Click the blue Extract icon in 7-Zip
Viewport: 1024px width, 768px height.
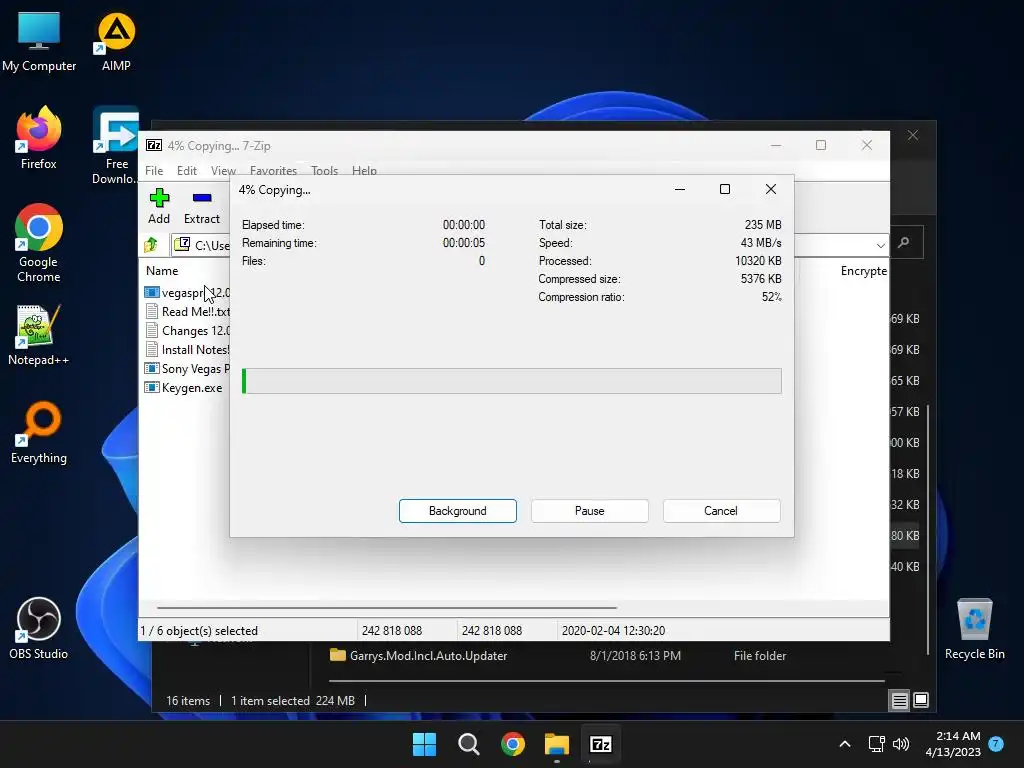click(202, 197)
